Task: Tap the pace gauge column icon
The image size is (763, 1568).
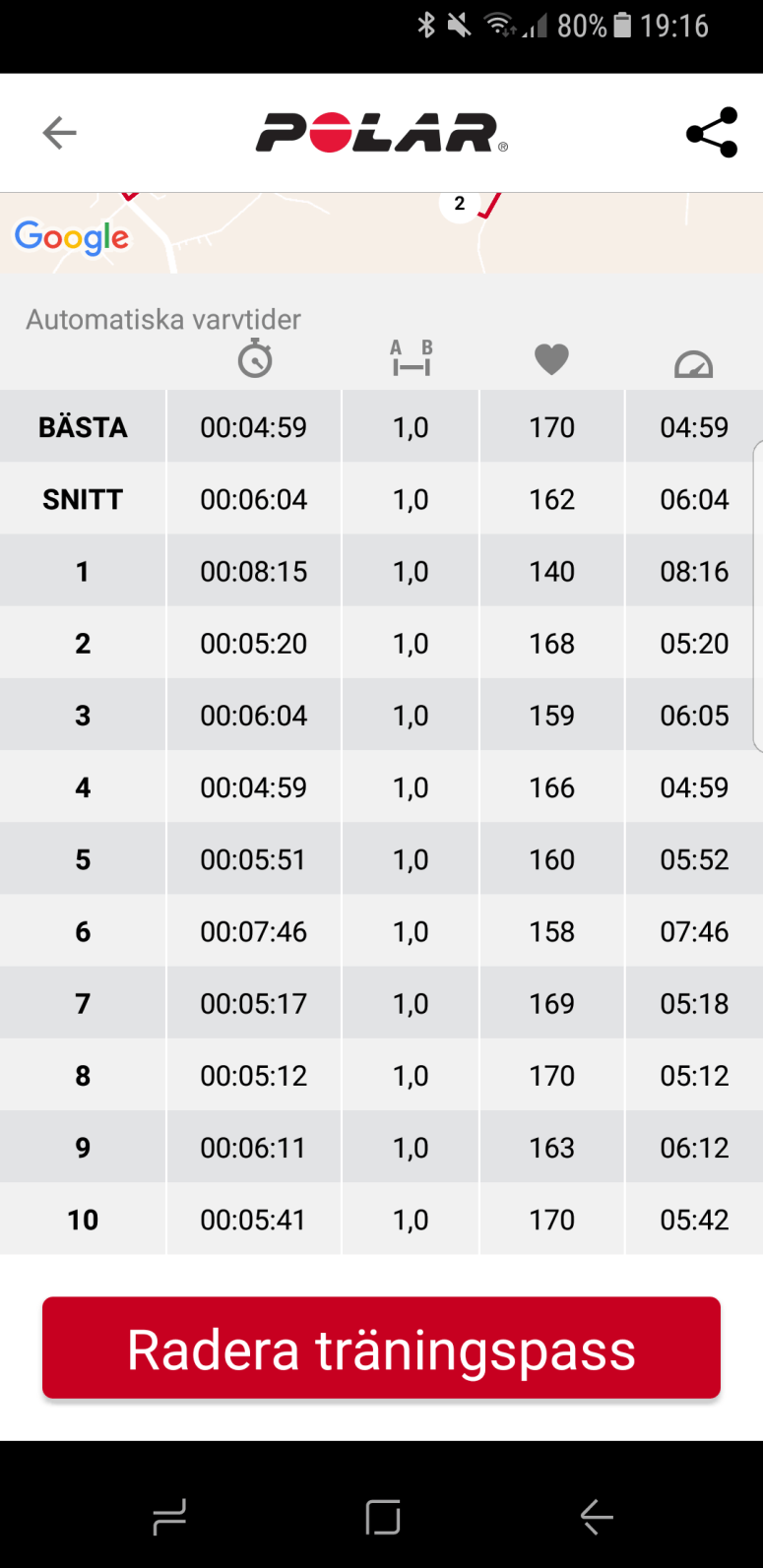Action: [693, 364]
